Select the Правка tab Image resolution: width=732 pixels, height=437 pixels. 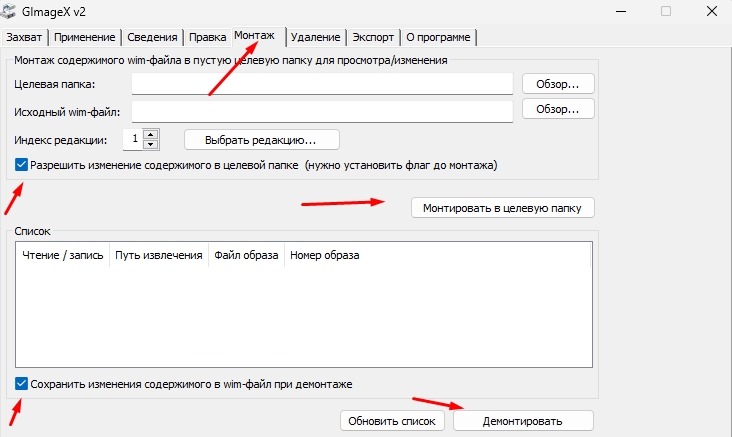pos(207,37)
